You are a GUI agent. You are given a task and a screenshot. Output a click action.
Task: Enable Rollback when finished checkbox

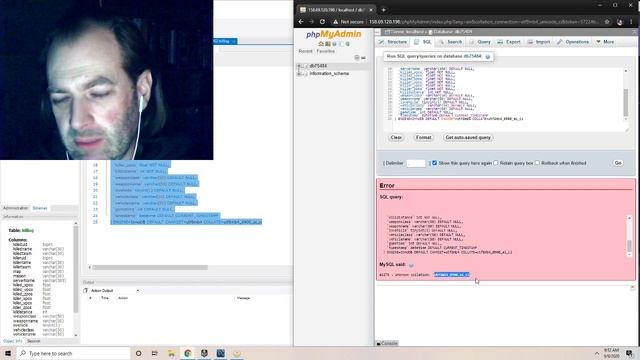(537, 163)
